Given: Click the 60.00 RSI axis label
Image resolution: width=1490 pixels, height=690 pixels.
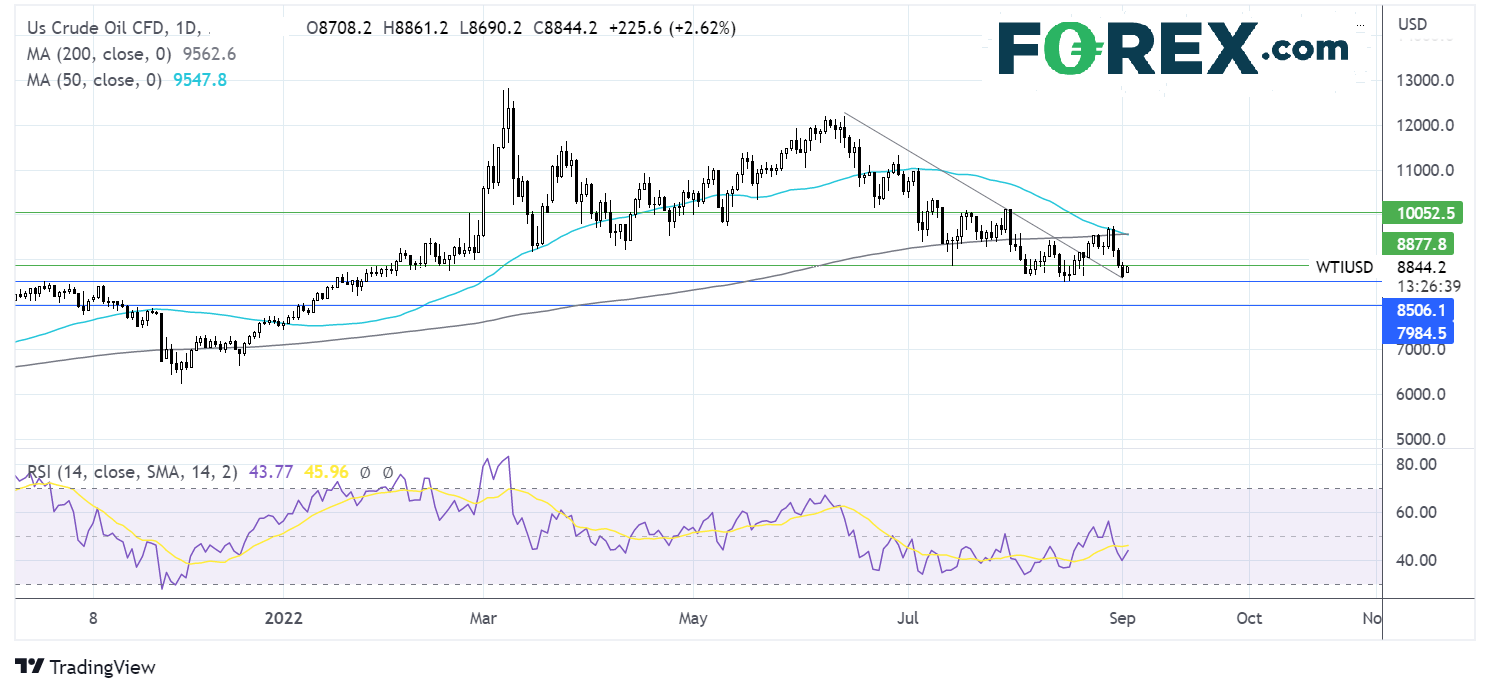Looking at the screenshot, I should [1418, 513].
